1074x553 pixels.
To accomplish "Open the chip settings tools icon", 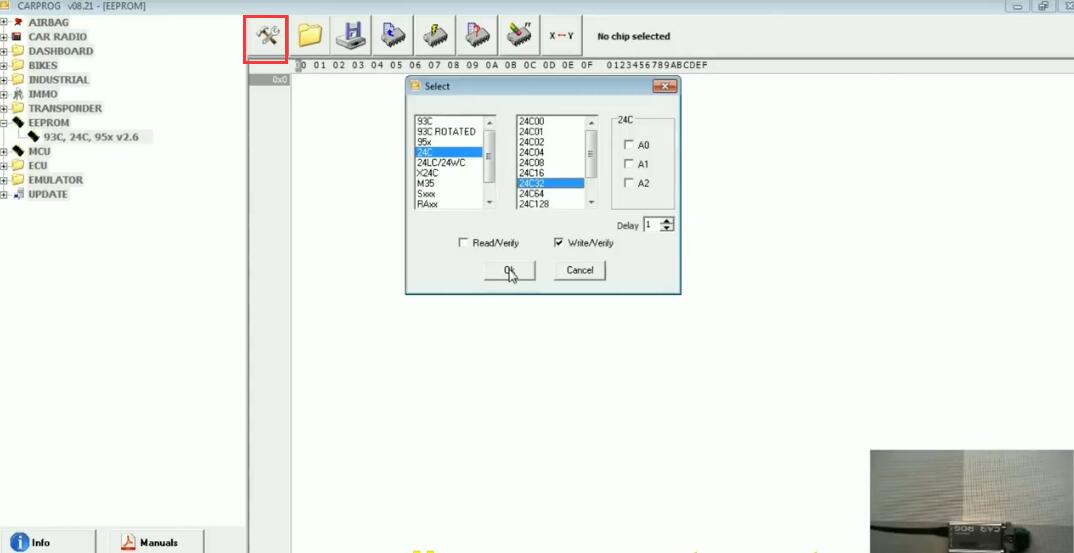I will pyautogui.click(x=266, y=36).
